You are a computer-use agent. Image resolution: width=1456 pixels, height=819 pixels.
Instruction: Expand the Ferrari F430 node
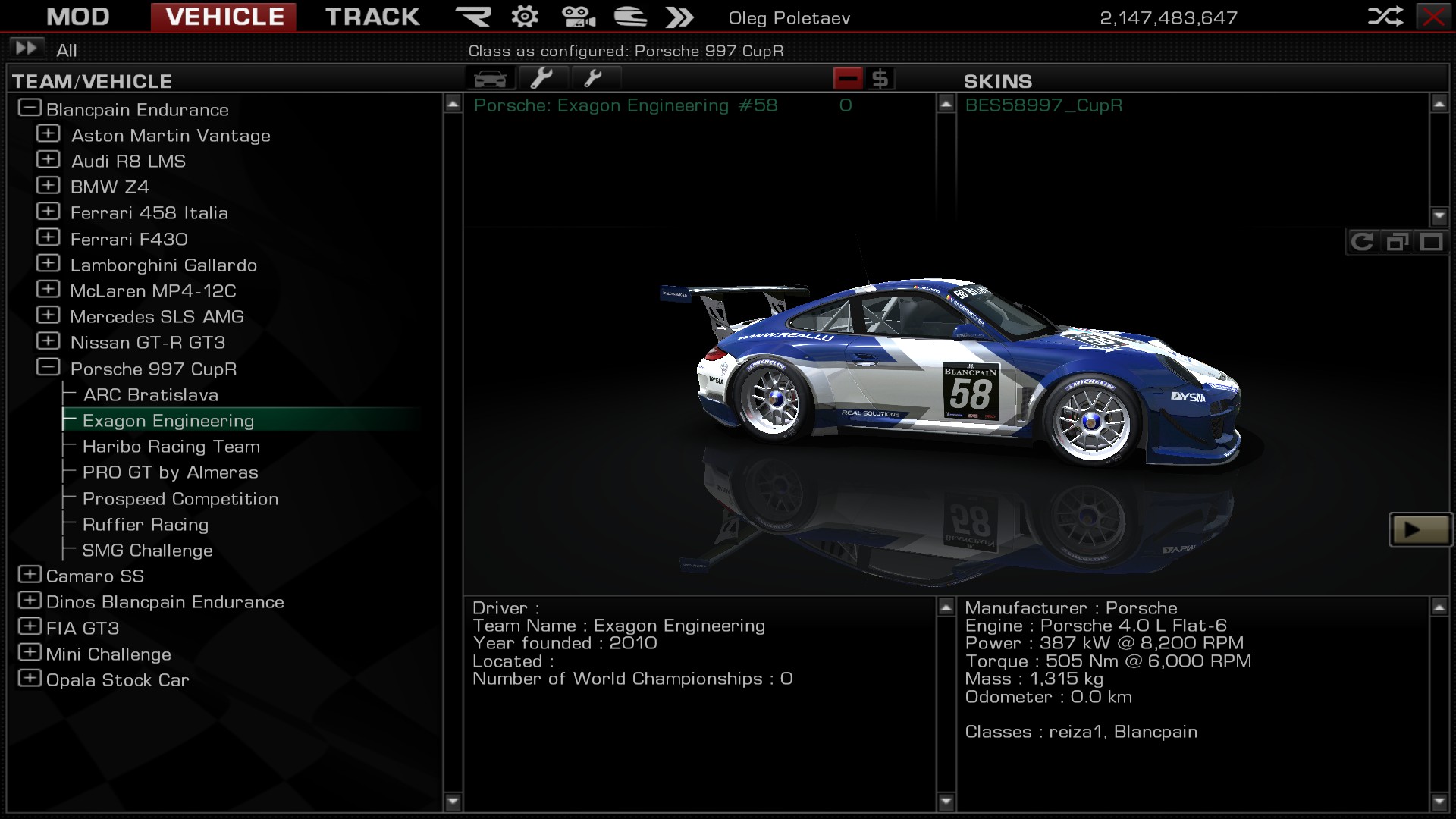click(48, 237)
